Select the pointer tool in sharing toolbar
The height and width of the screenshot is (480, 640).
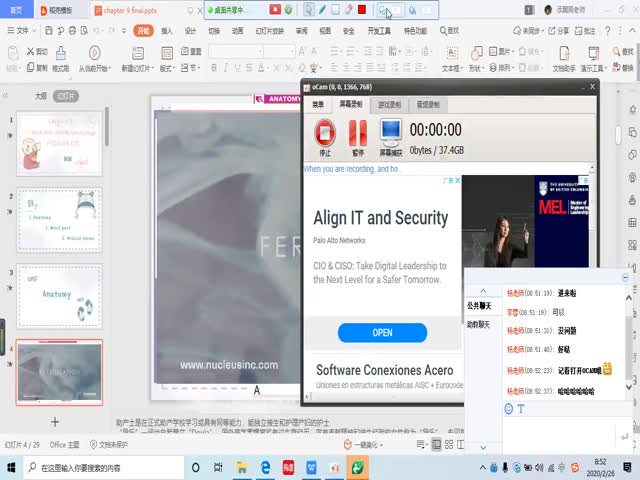click(309, 10)
